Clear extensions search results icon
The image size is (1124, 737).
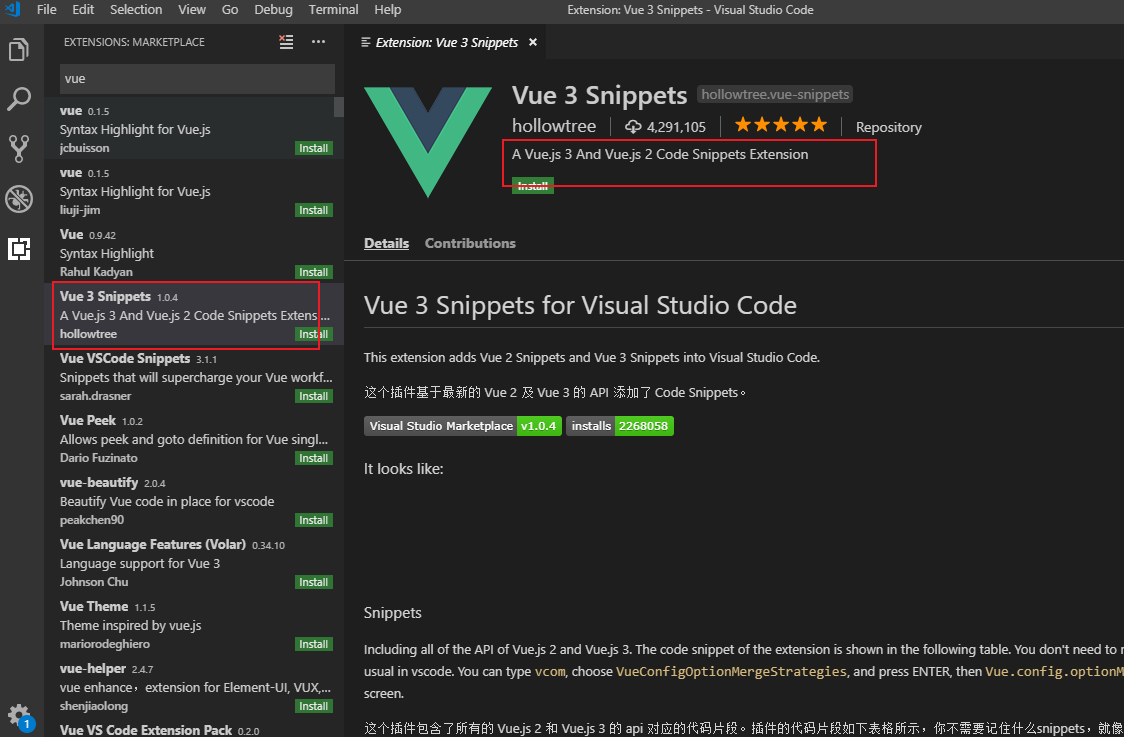[x=286, y=42]
